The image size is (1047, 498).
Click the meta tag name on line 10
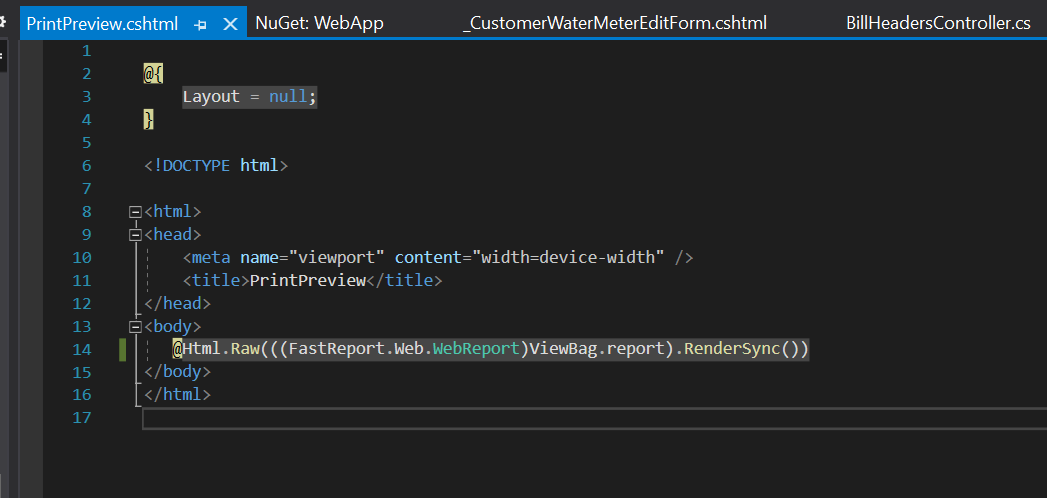[x=211, y=258]
